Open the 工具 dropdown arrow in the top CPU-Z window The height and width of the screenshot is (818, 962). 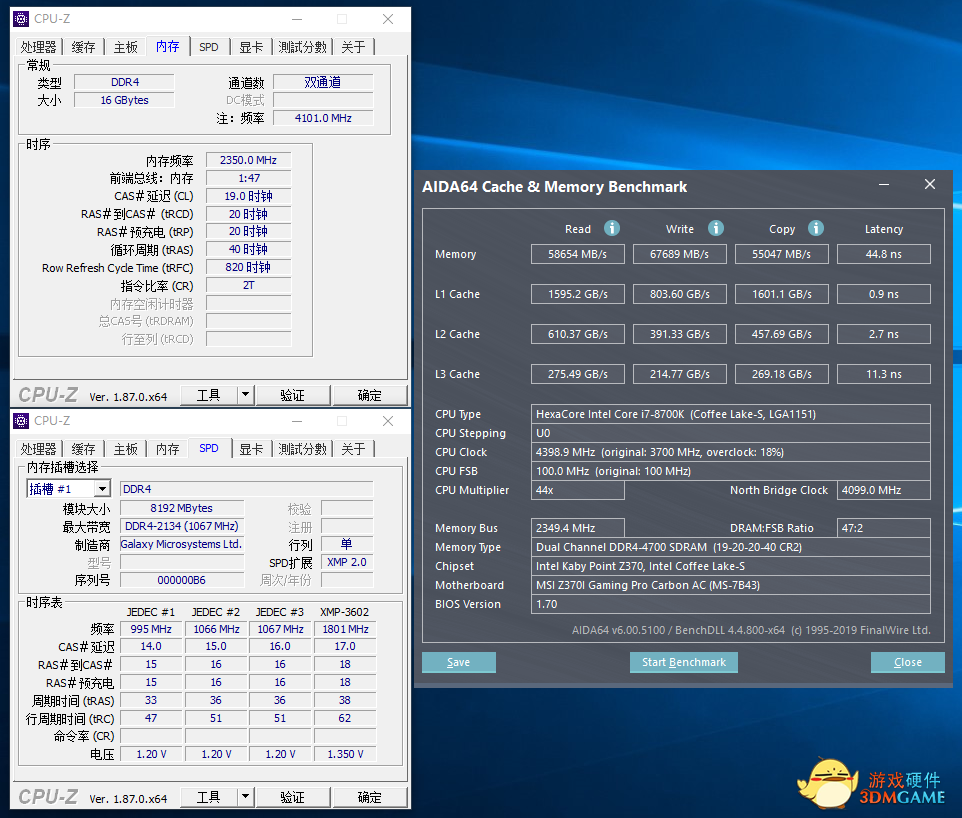coord(245,395)
